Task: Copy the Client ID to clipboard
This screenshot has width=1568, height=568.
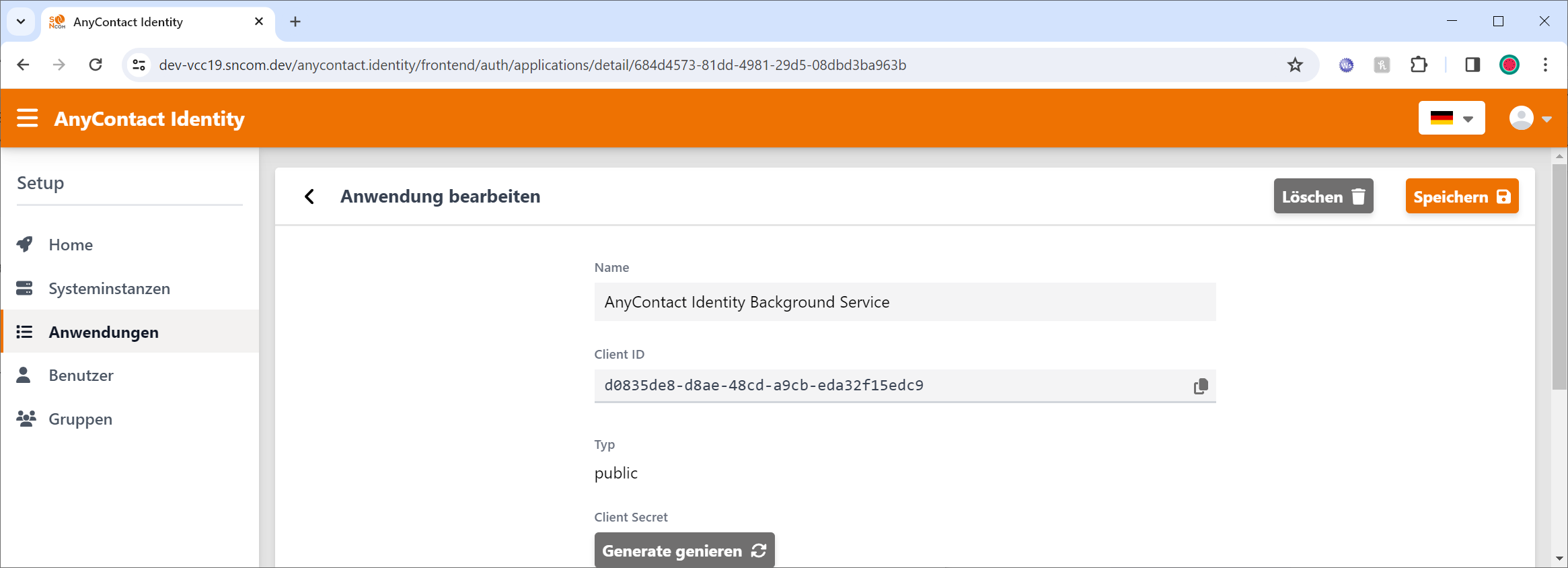Action: (1200, 386)
